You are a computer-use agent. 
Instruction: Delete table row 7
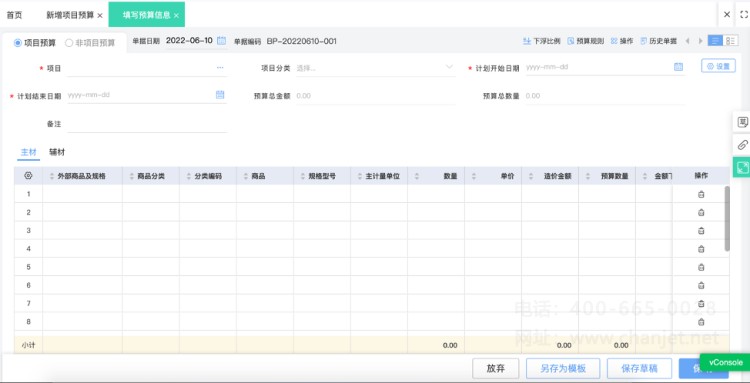[x=701, y=304]
